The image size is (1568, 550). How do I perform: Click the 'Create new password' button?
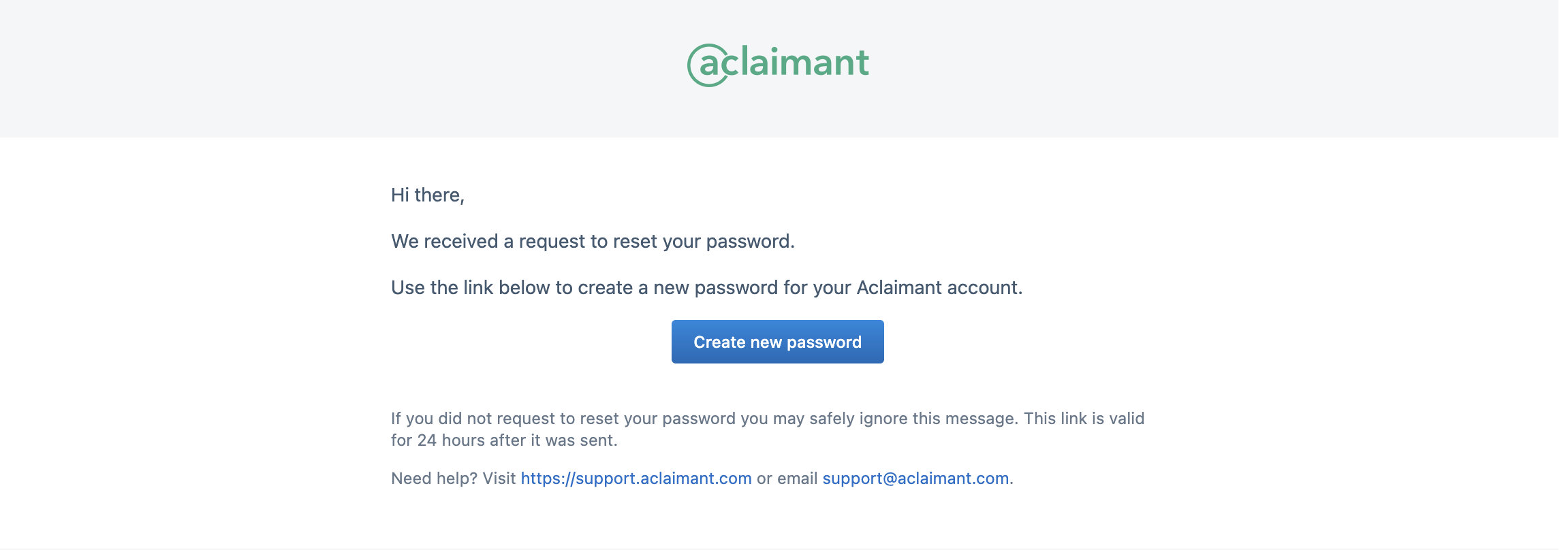[x=777, y=342]
